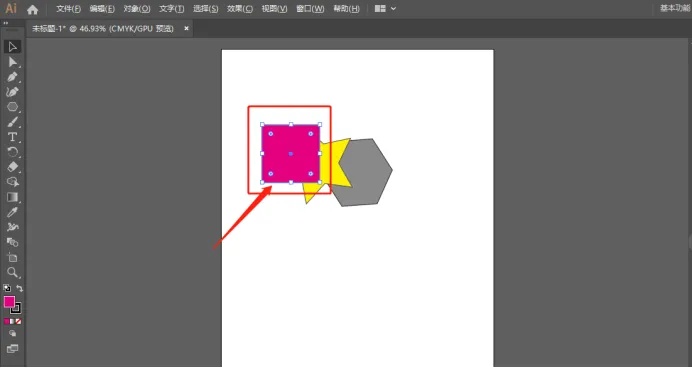Open the 对象(O) menu
Screen dimensions: 692x368
tap(137, 9)
